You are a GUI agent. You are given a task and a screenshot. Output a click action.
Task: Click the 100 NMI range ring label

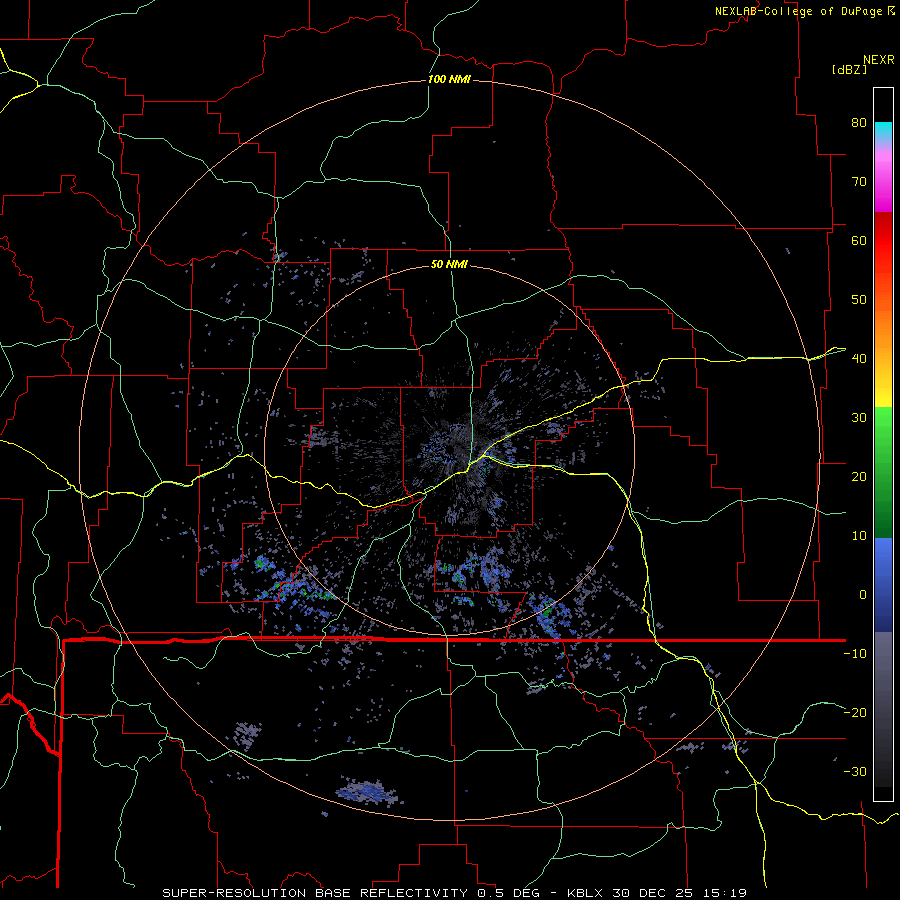449,79
